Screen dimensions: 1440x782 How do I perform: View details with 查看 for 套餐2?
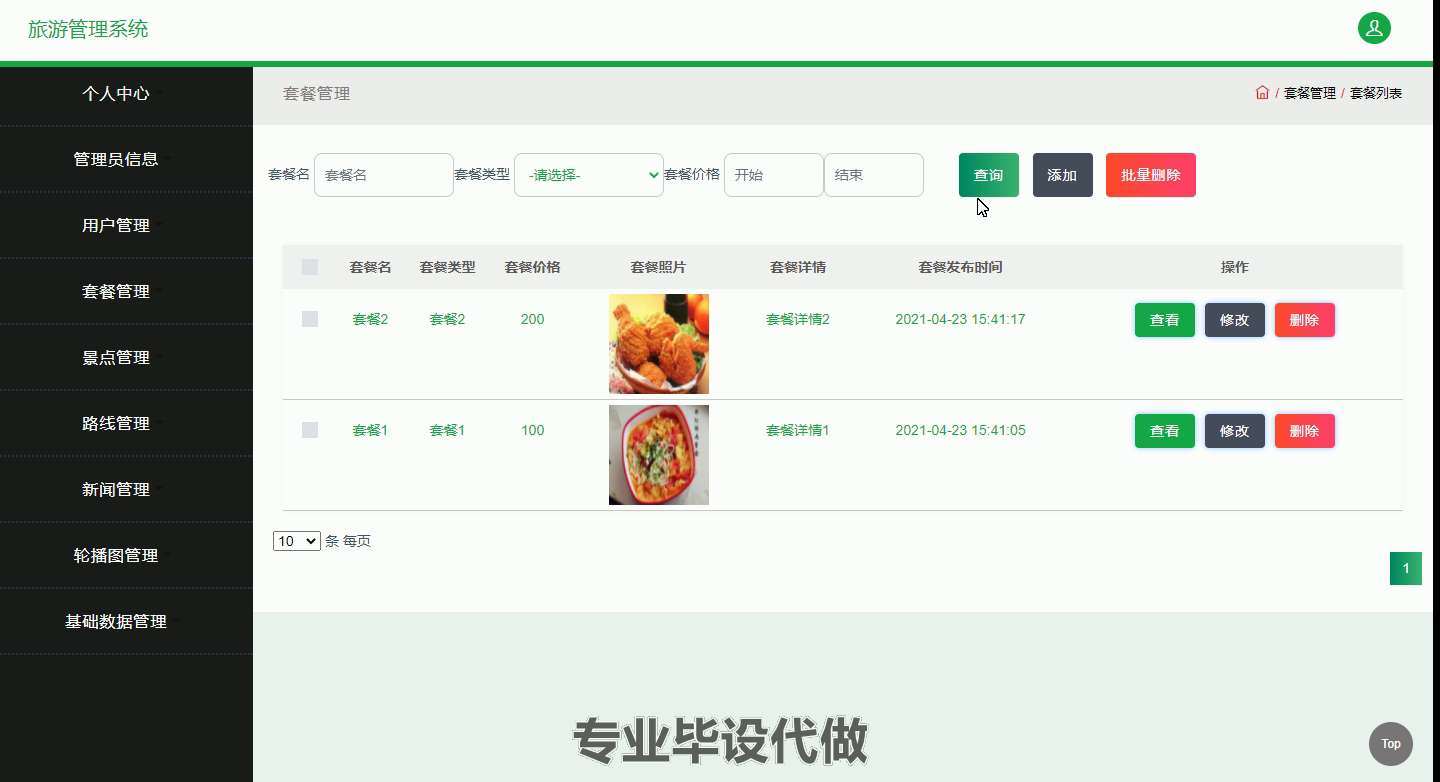(1165, 320)
